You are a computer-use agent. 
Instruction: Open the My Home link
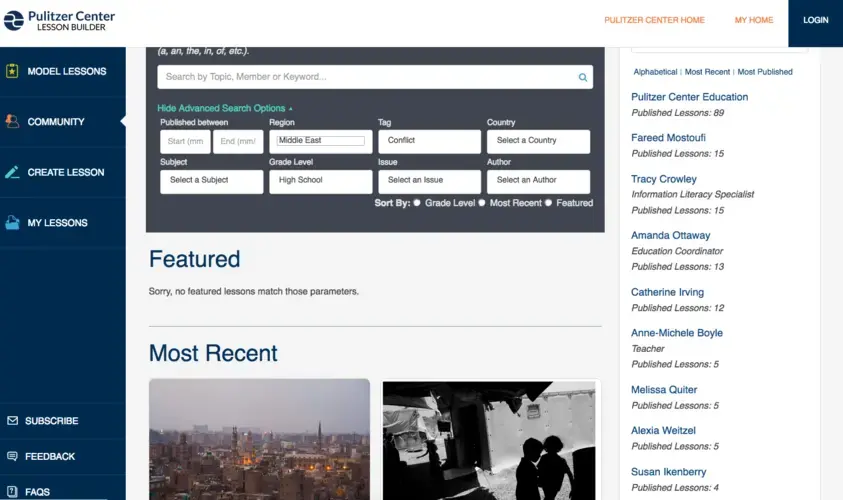point(754,20)
